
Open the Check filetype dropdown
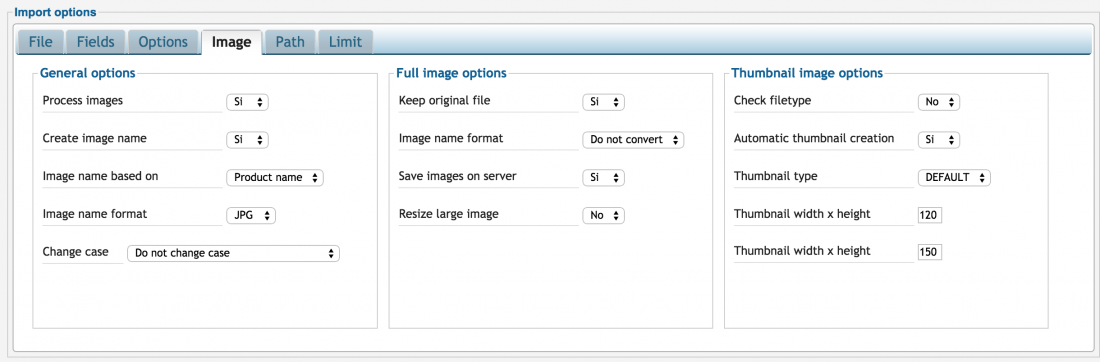coord(939,102)
